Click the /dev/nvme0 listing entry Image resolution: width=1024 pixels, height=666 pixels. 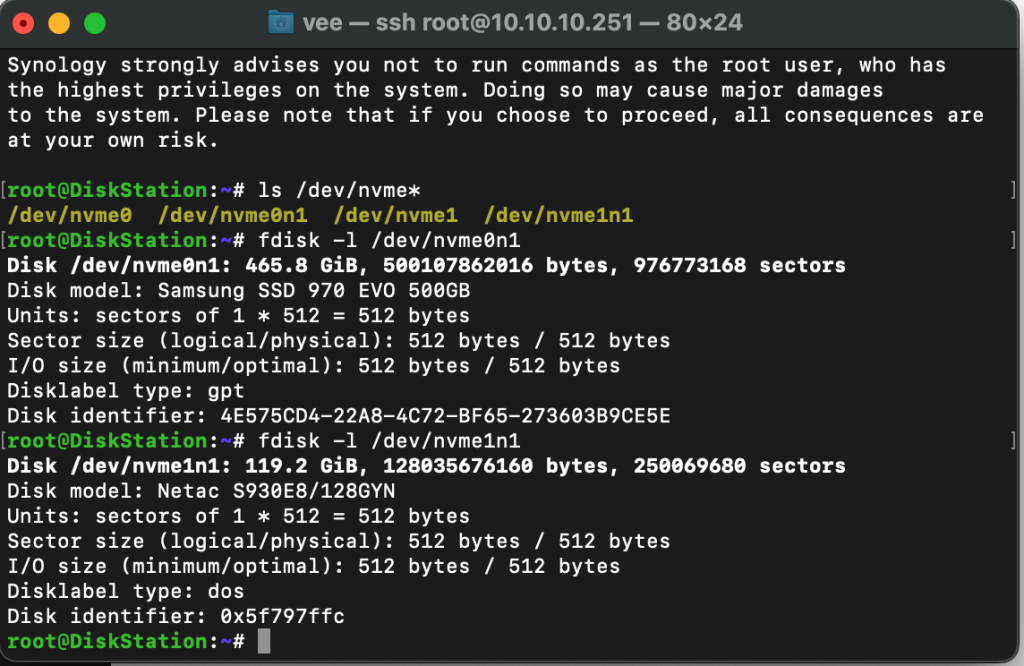click(x=70, y=215)
